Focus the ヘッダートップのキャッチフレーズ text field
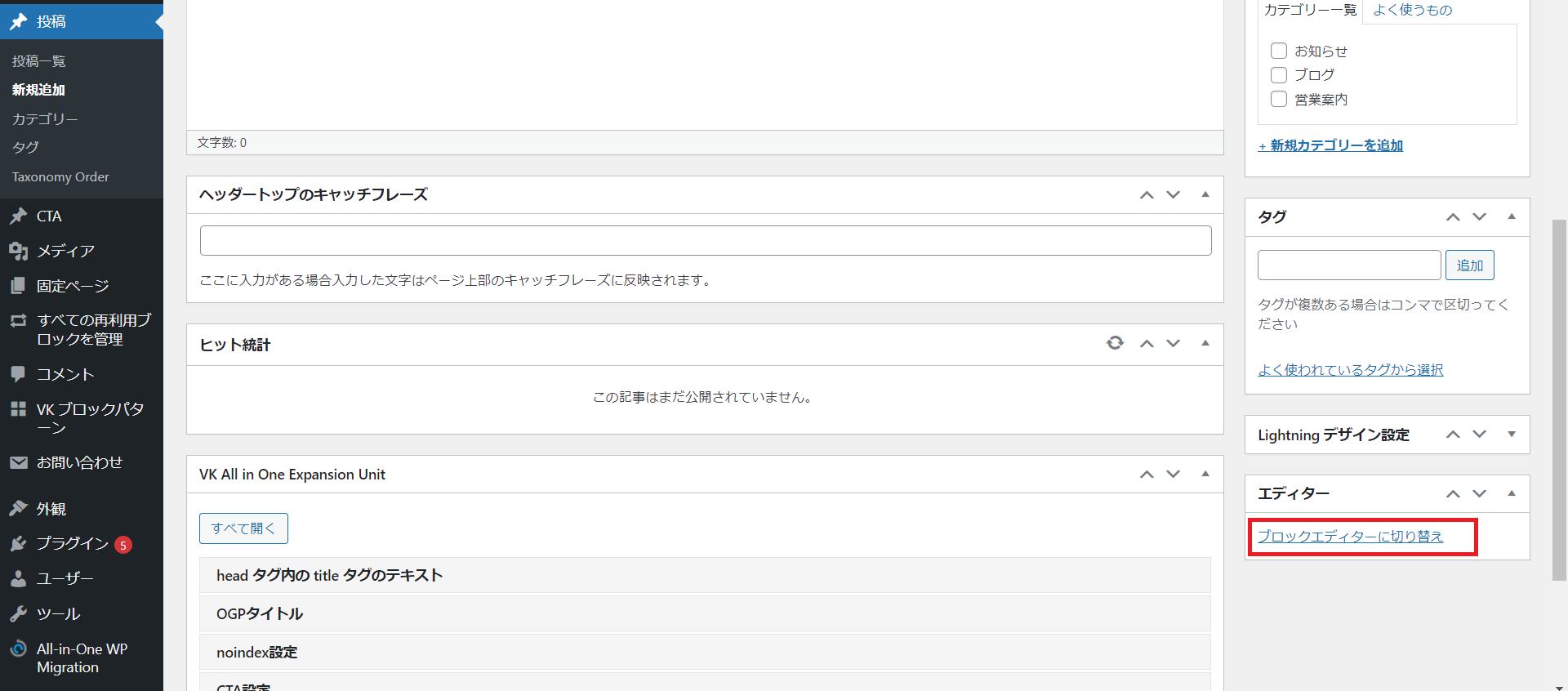Image resolution: width=1568 pixels, height=691 pixels. click(x=705, y=241)
